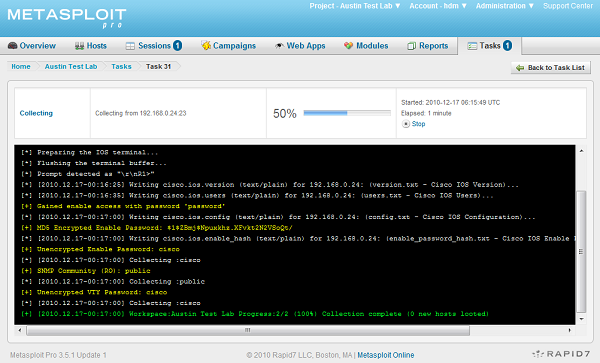Click 'Metasploit Pro 3.5.1 Update 1' footer text
This screenshot has width=600, height=363.
(x=58, y=355)
